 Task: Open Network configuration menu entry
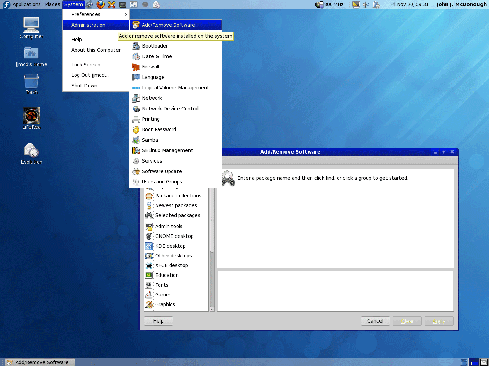[175, 98]
